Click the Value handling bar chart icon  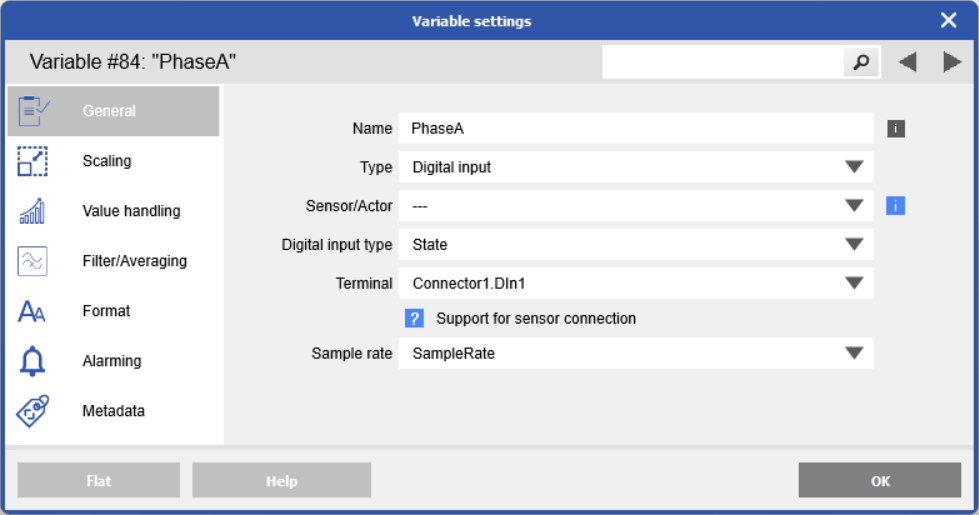click(x=33, y=211)
